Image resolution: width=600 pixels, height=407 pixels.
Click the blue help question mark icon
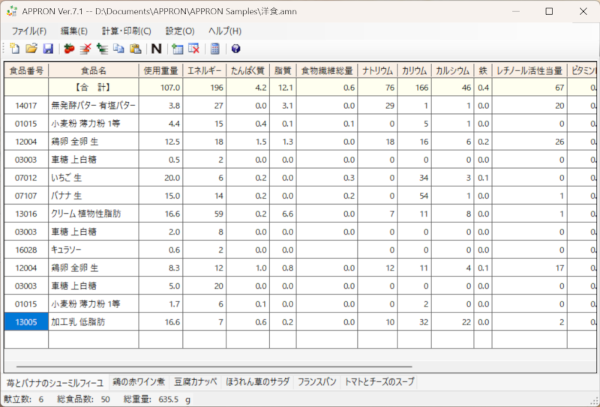(235, 48)
